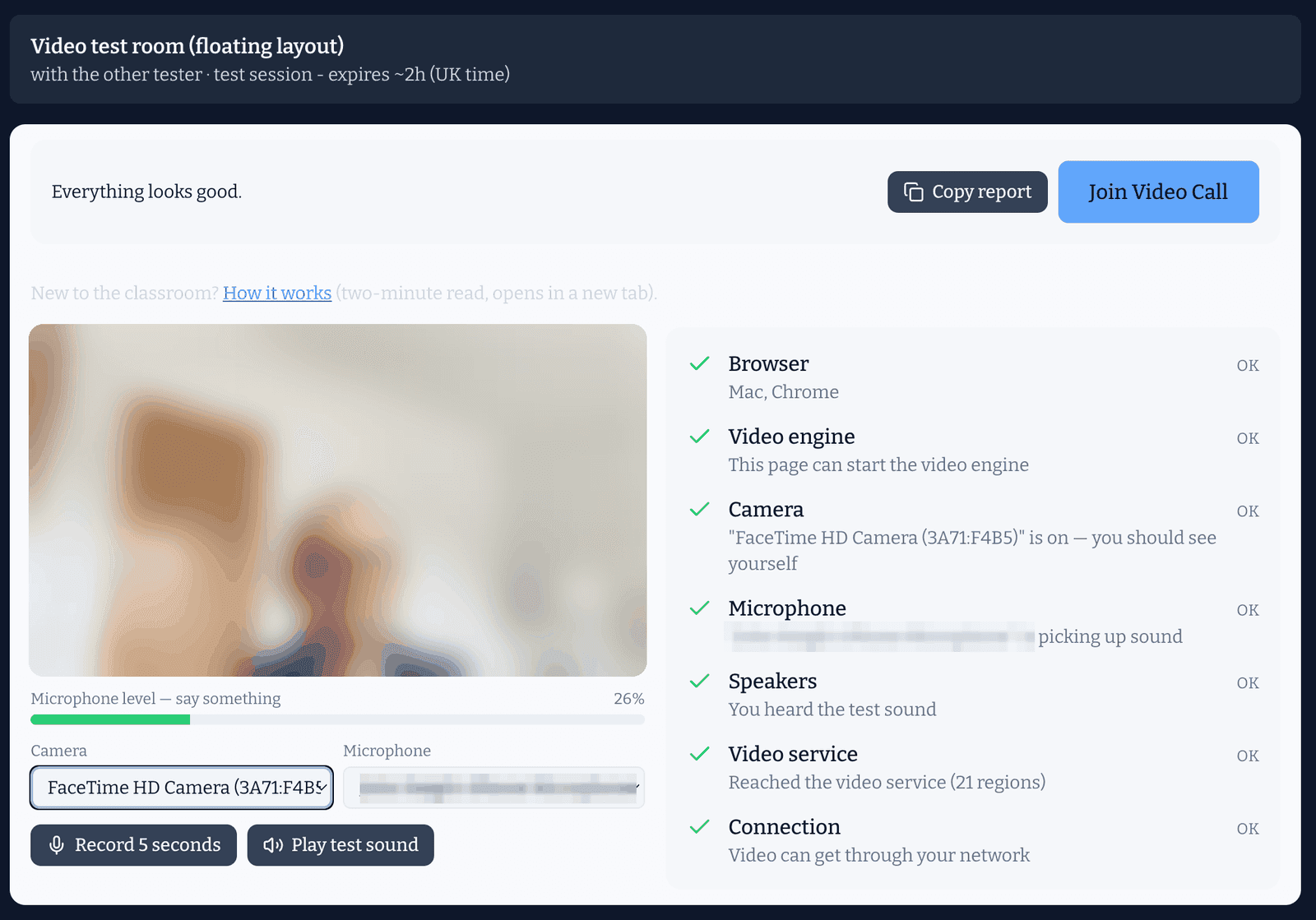1316x920 pixels.
Task: Open the Camera device dropdown
Action: [182, 788]
